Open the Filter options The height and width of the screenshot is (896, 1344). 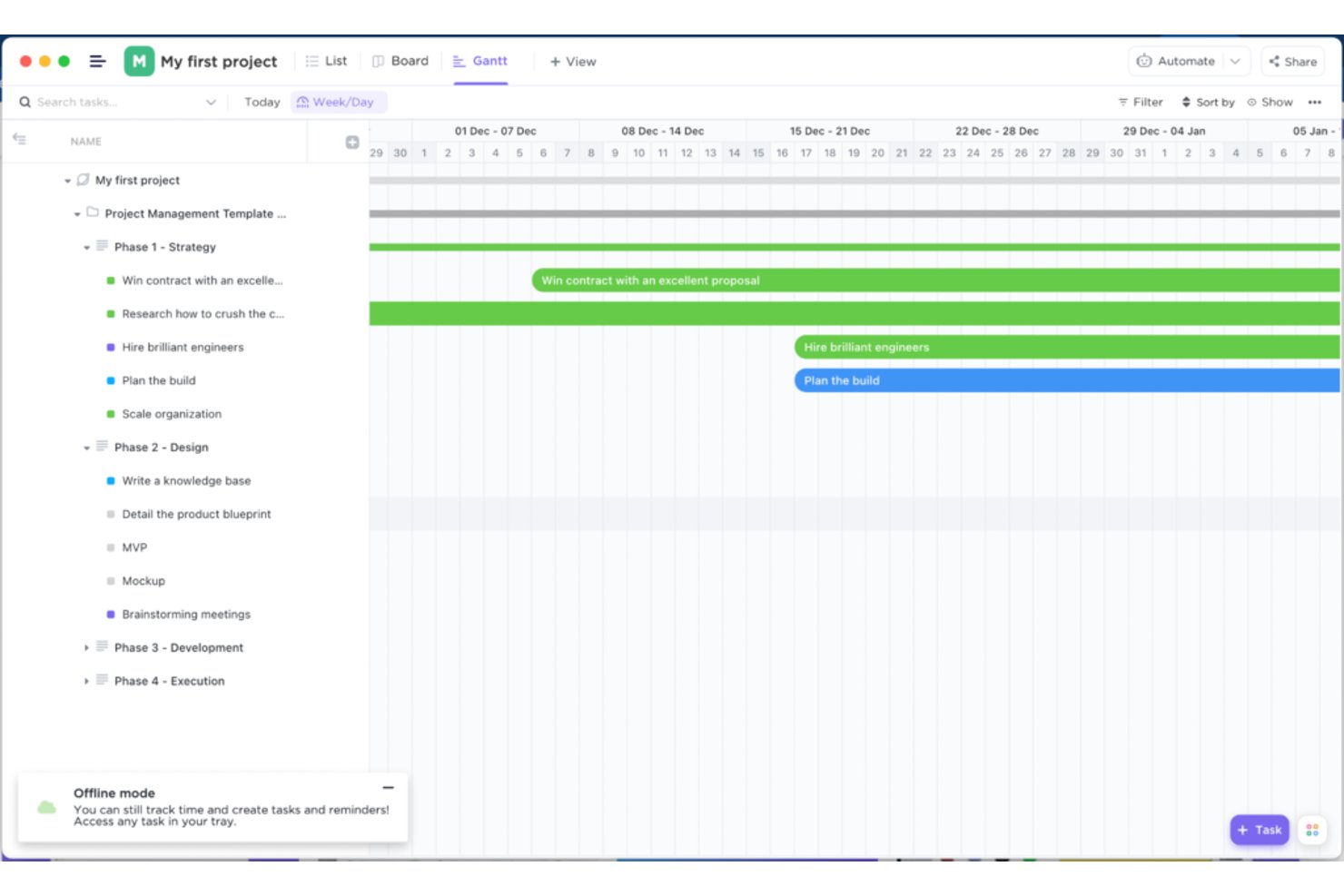click(x=1141, y=102)
